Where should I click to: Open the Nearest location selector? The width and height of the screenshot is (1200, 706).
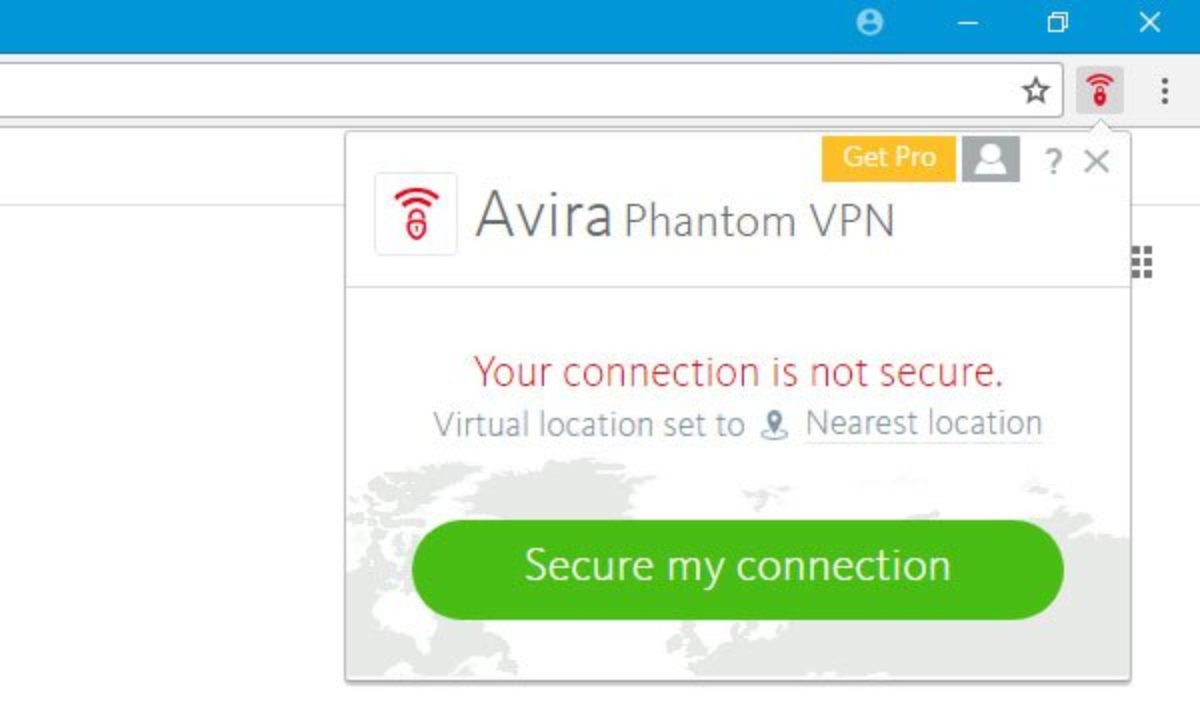(923, 423)
